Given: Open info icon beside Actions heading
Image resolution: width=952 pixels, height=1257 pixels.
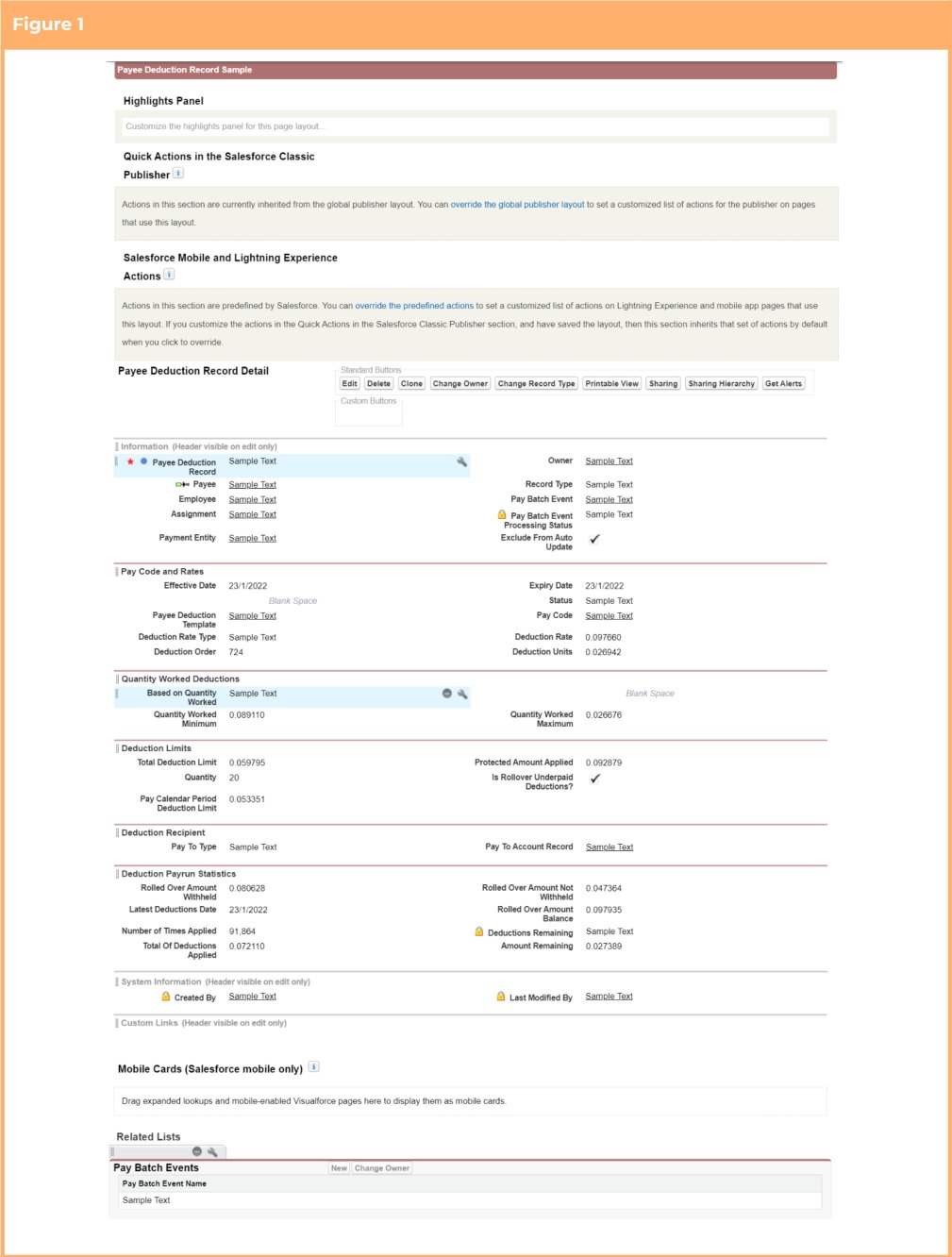Looking at the screenshot, I should pos(169,275).
